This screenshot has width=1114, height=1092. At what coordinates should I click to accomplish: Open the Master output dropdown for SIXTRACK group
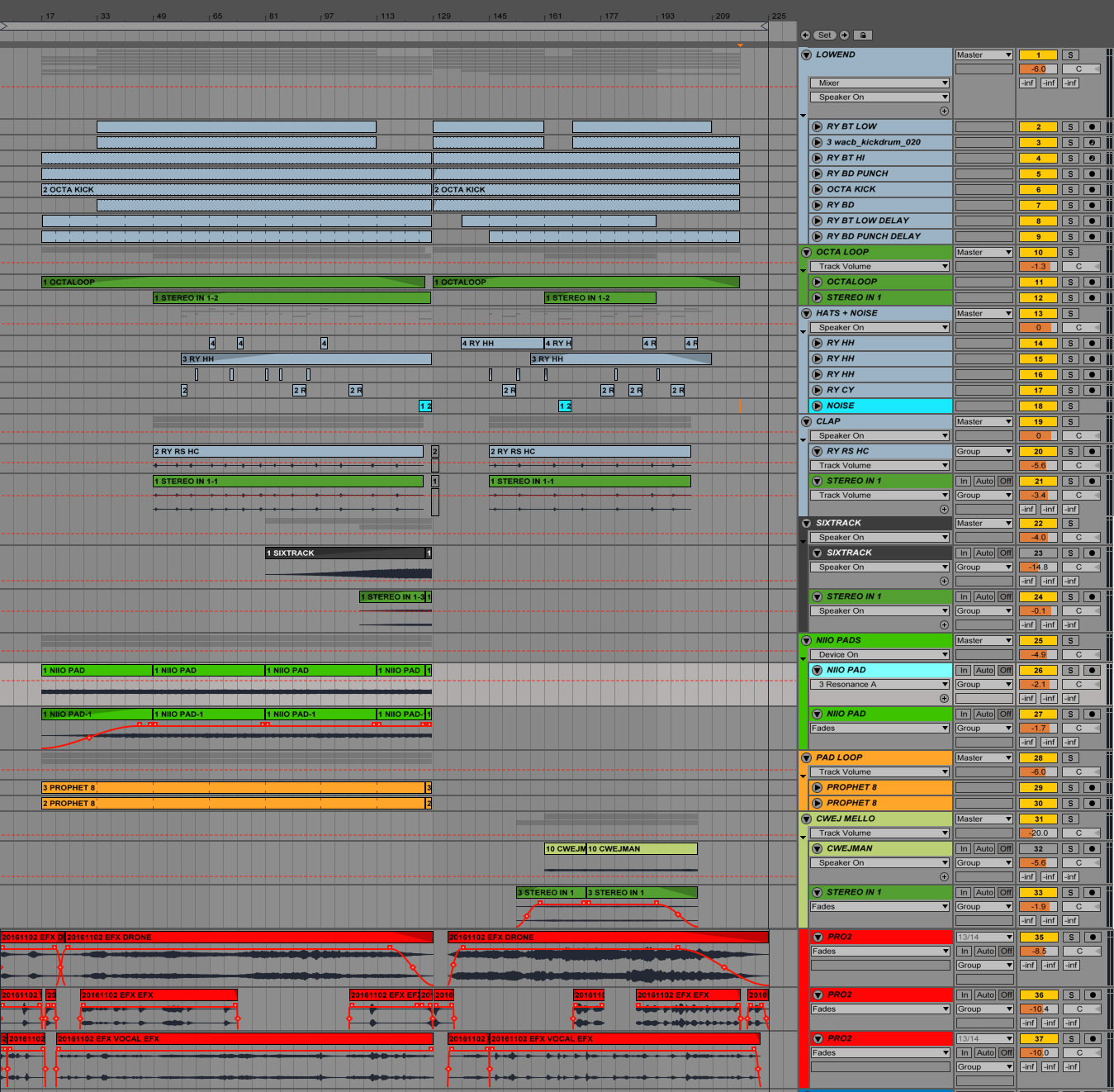984,524
